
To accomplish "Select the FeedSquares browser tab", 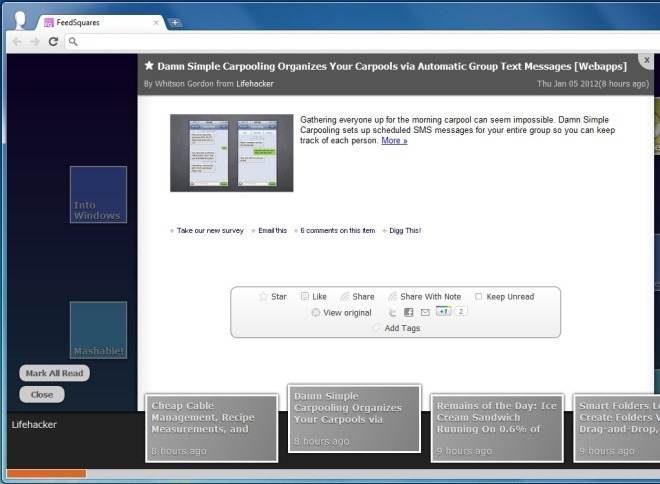I will (95, 22).
